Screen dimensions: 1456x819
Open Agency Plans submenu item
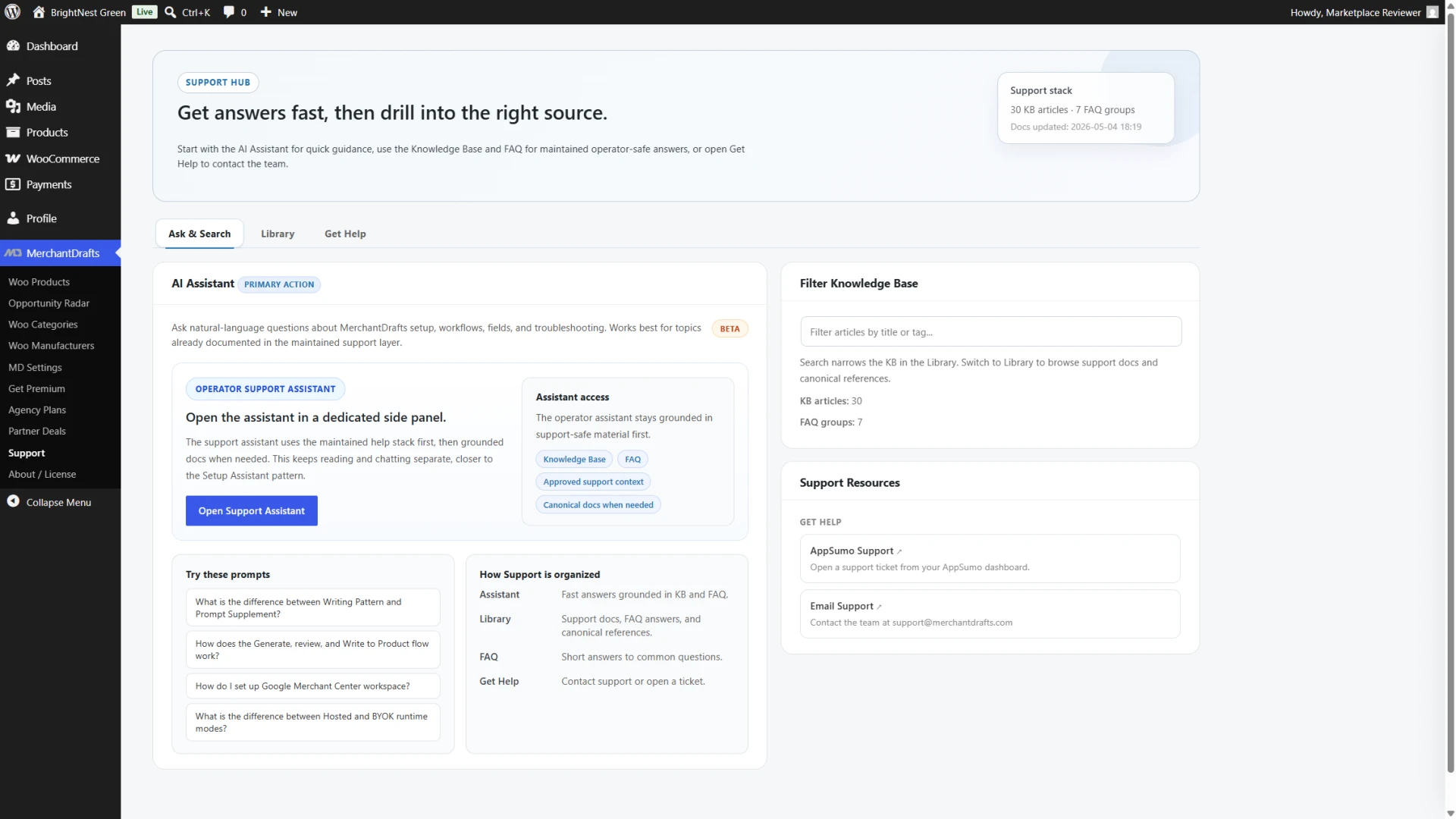(x=36, y=409)
